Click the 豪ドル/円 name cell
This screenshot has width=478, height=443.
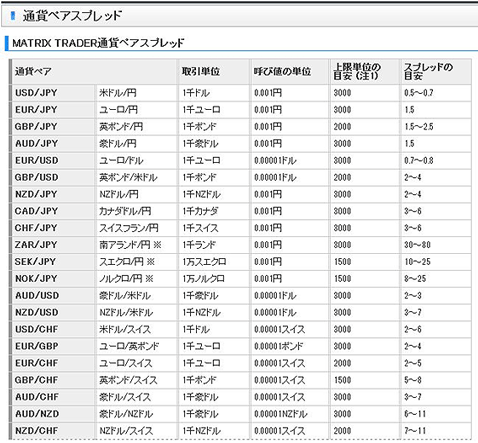click(x=137, y=144)
